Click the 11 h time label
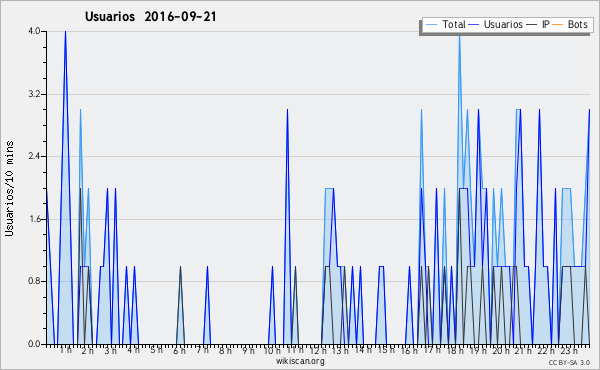The width and height of the screenshot is (600, 370). 295,350
